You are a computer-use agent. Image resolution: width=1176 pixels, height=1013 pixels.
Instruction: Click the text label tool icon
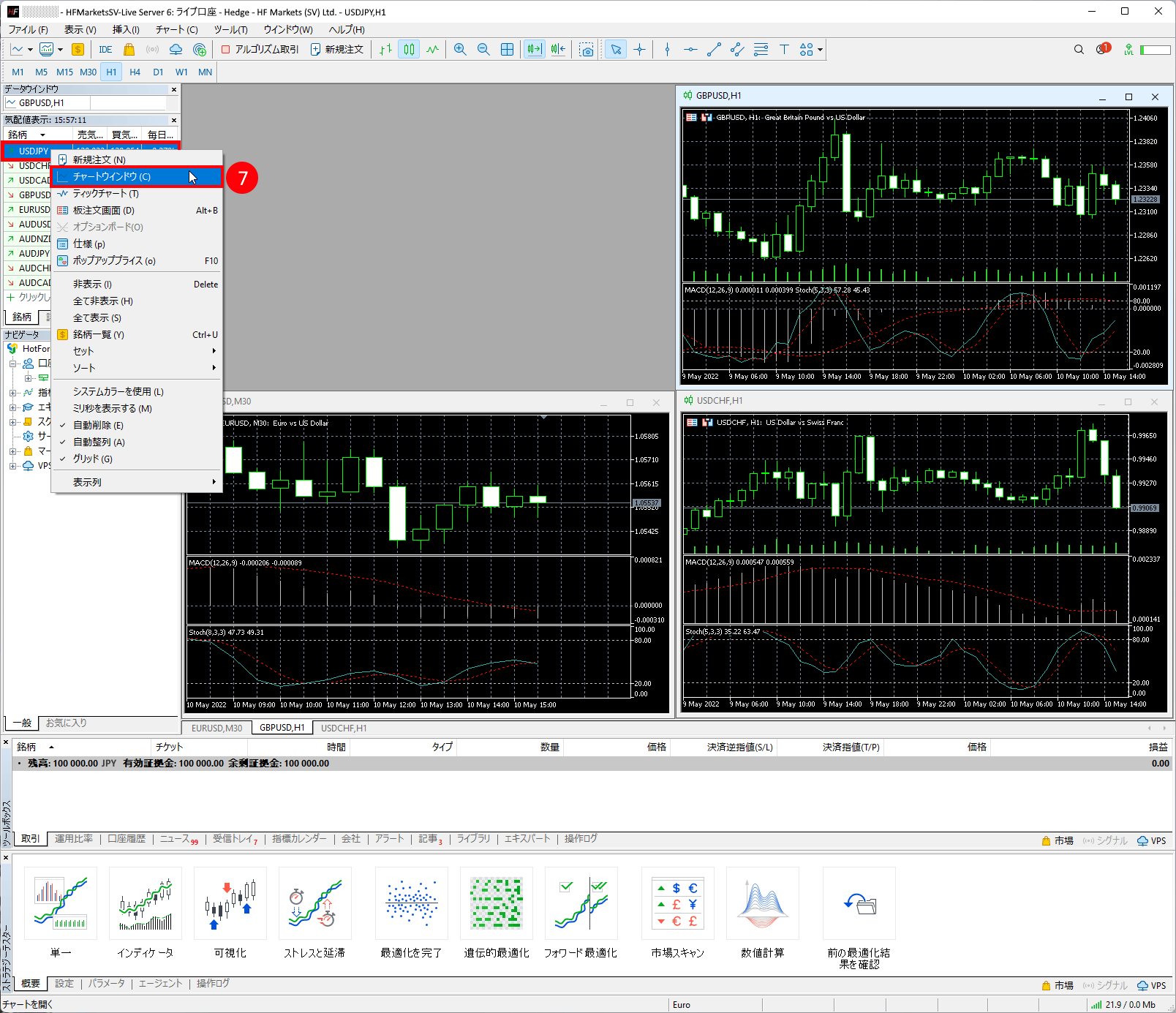pos(784,49)
